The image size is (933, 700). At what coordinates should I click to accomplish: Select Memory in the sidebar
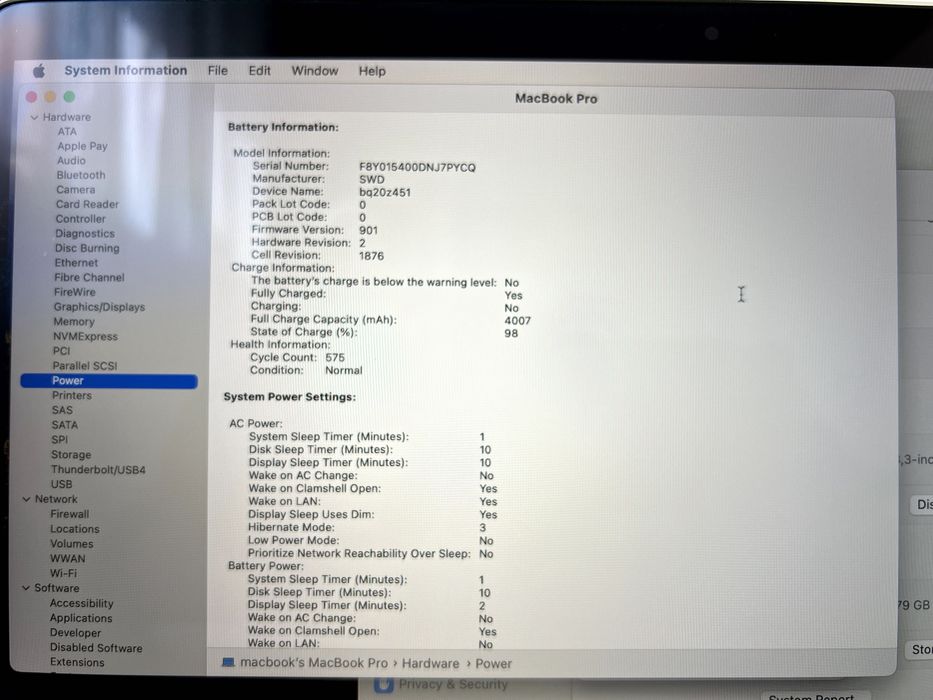click(x=74, y=321)
